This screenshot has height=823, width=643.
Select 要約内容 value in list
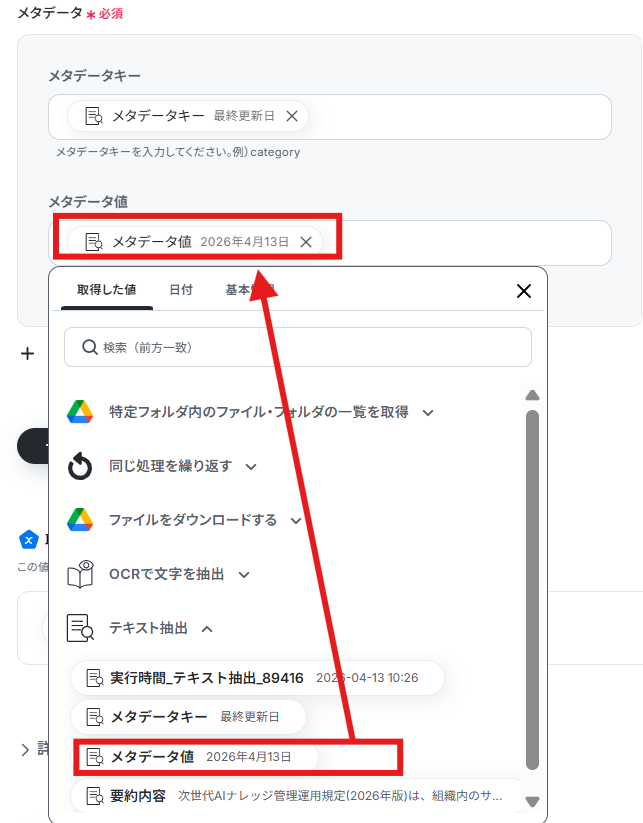[297, 796]
